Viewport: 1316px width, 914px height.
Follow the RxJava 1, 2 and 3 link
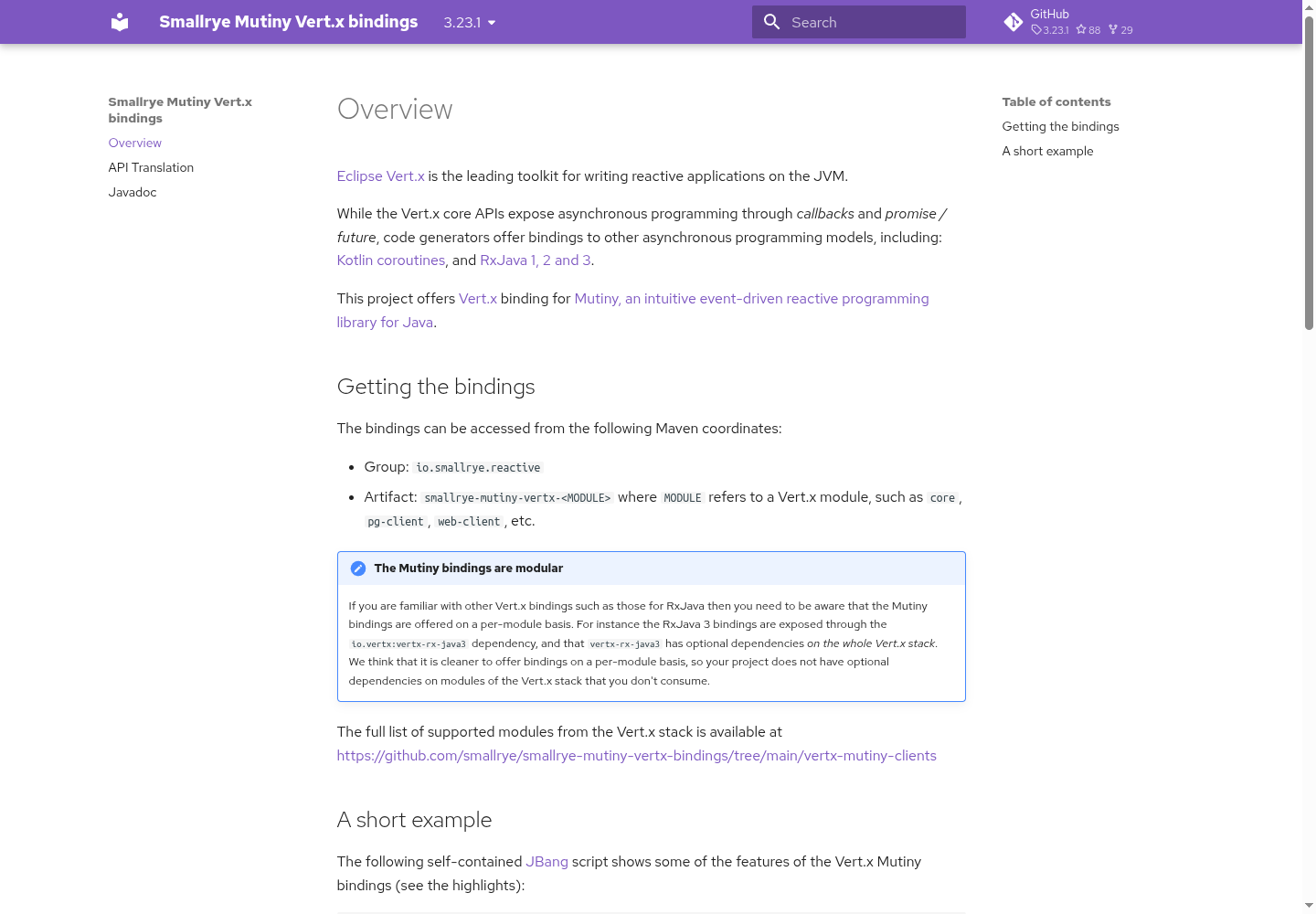[x=536, y=260]
